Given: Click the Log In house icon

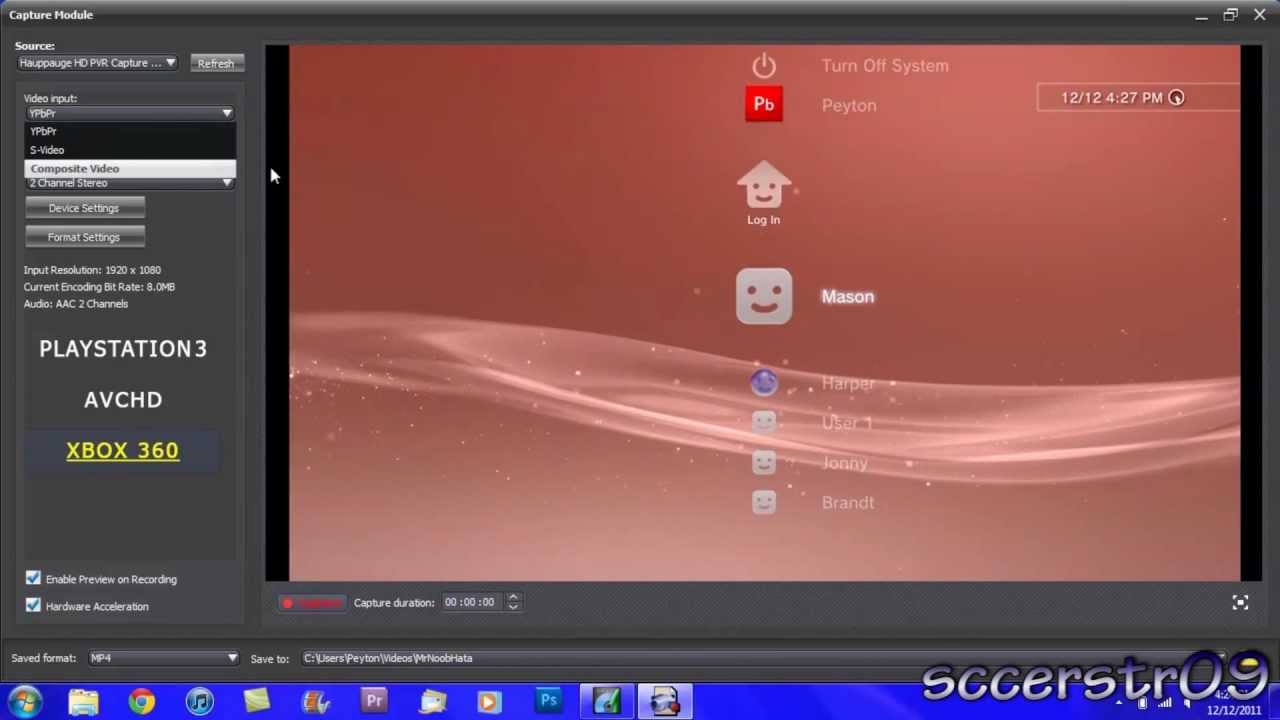Looking at the screenshot, I should (764, 185).
